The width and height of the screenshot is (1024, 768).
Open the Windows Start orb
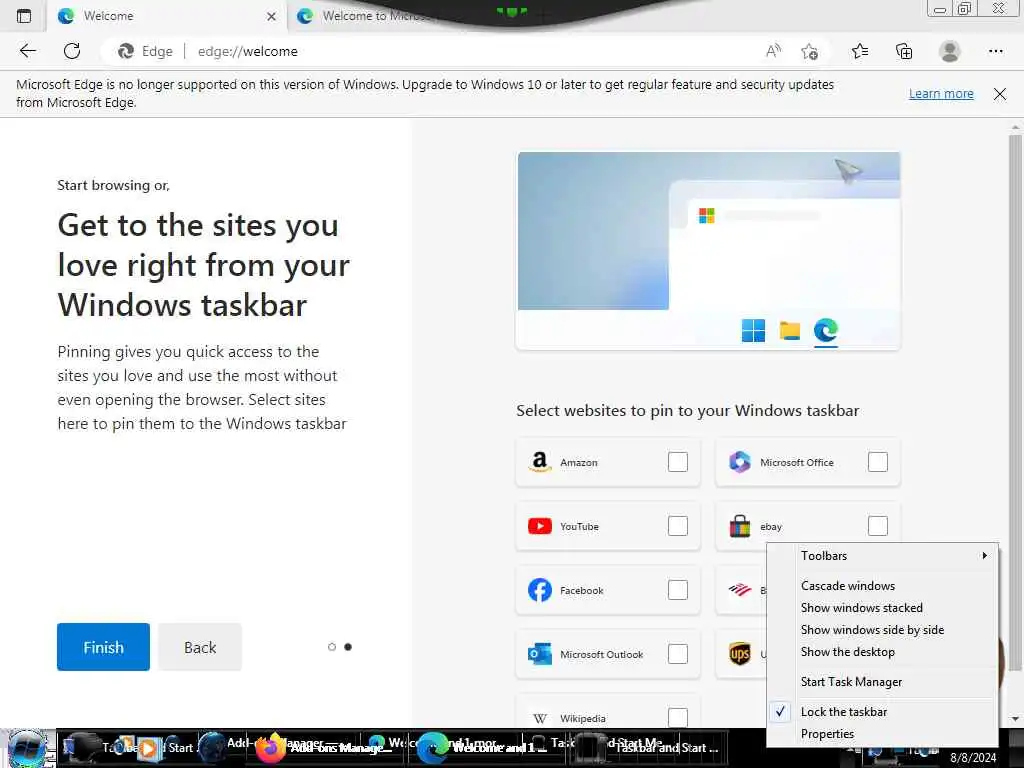click(27, 748)
